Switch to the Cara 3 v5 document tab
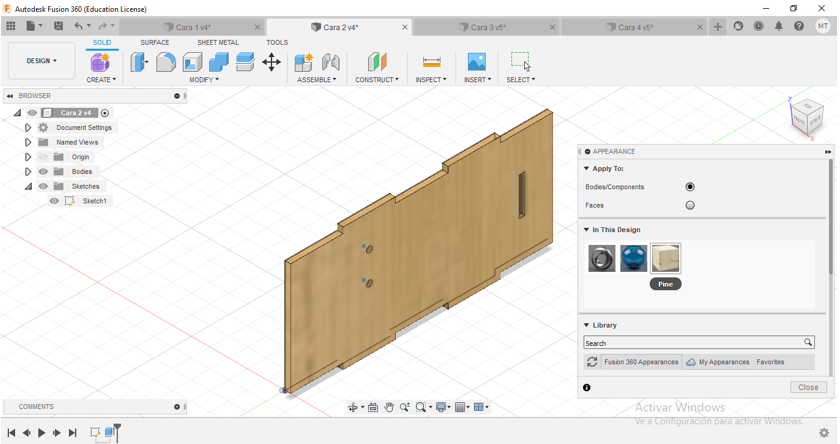The width and height of the screenshot is (840, 444). pyautogui.click(x=488, y=27)
